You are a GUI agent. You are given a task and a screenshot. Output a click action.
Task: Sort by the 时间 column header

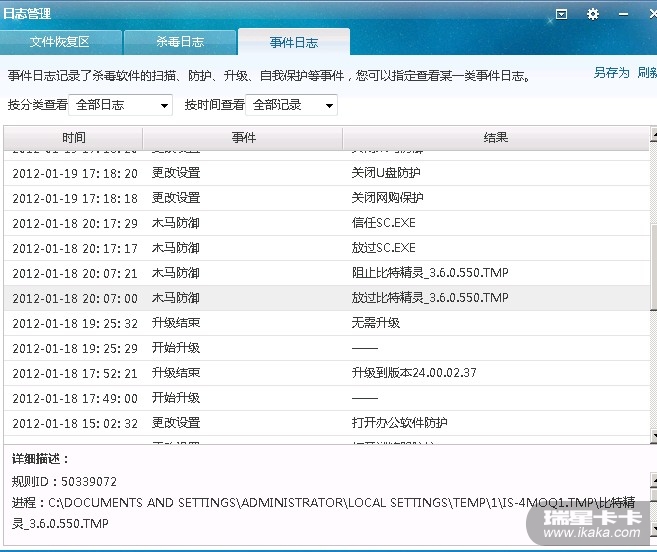point(73,137)
